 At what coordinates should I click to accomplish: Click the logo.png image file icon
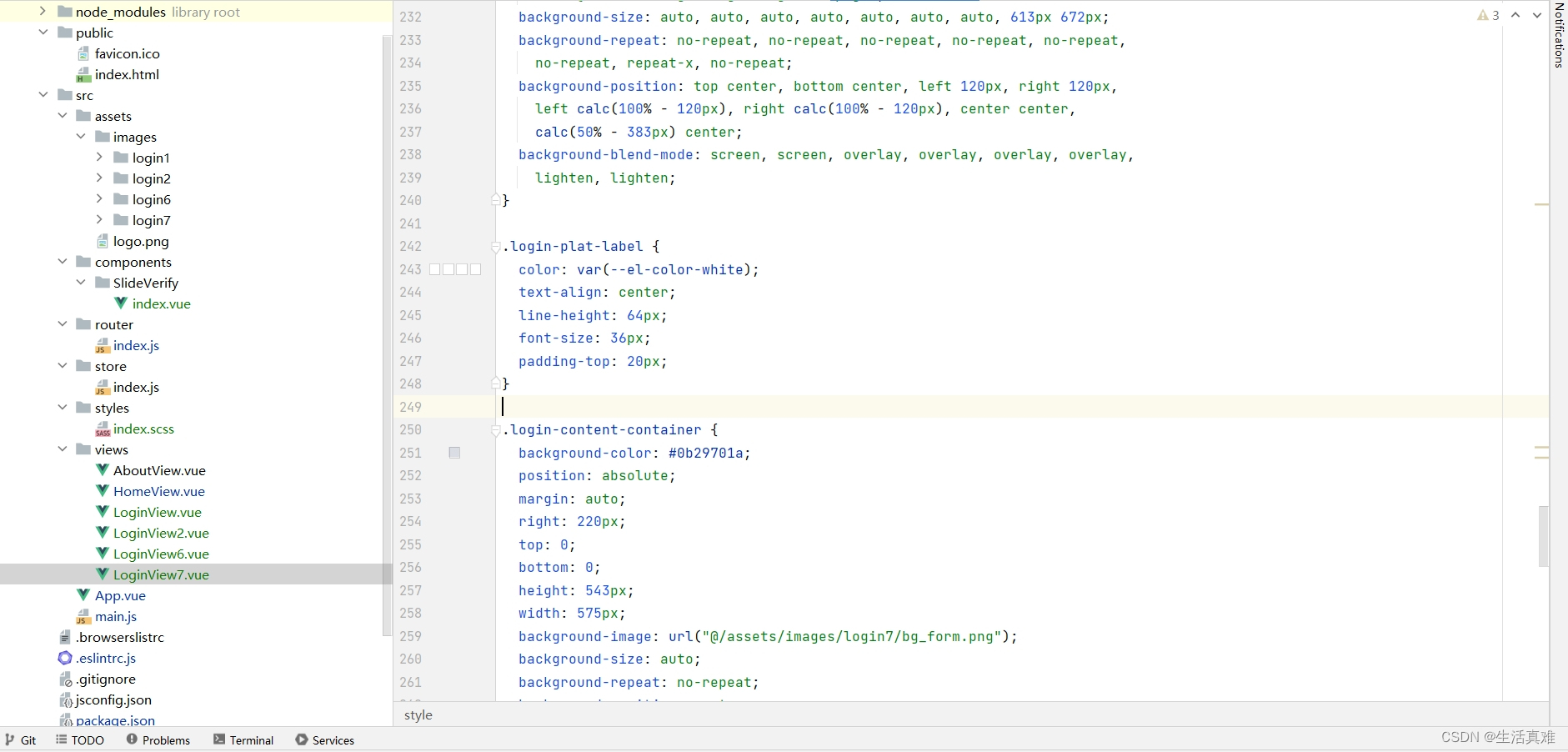pos(103,241)
